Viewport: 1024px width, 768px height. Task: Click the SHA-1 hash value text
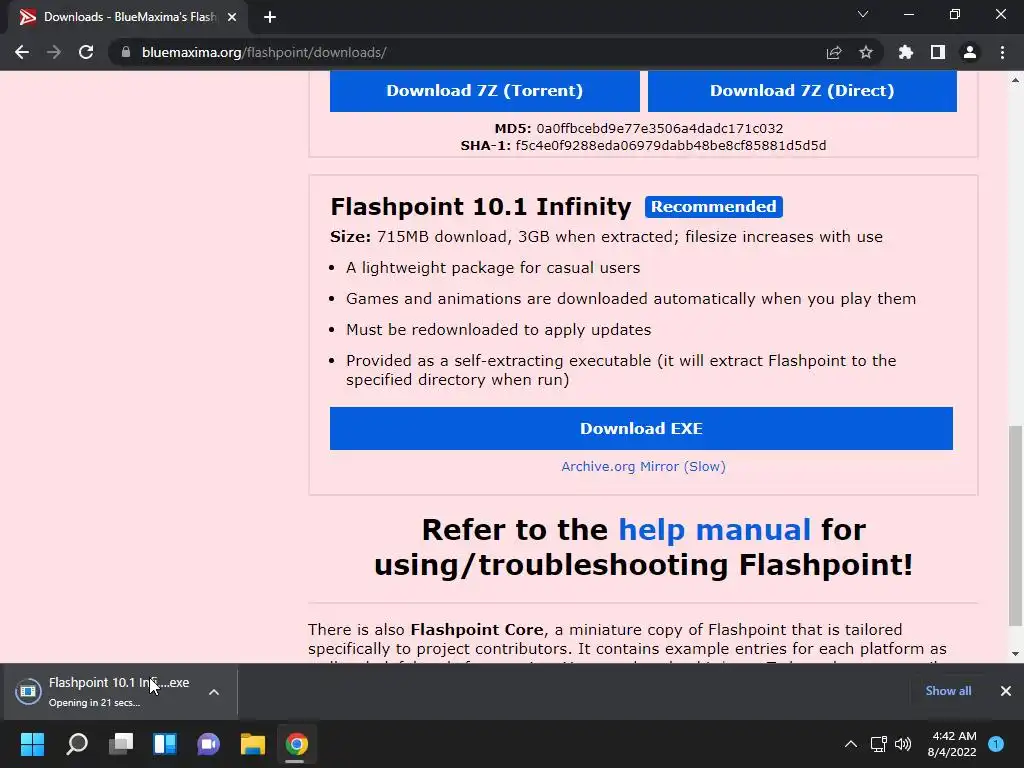coord(671,146)
